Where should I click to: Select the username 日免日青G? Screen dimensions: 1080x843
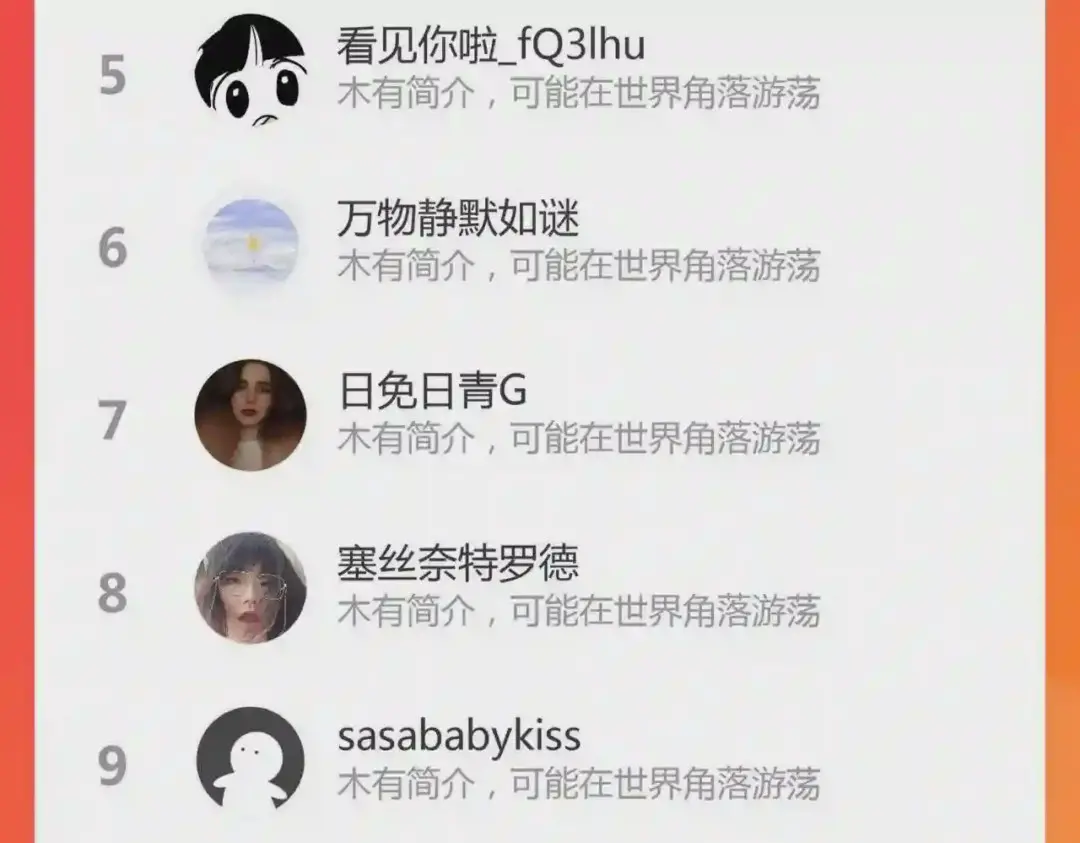433,391
